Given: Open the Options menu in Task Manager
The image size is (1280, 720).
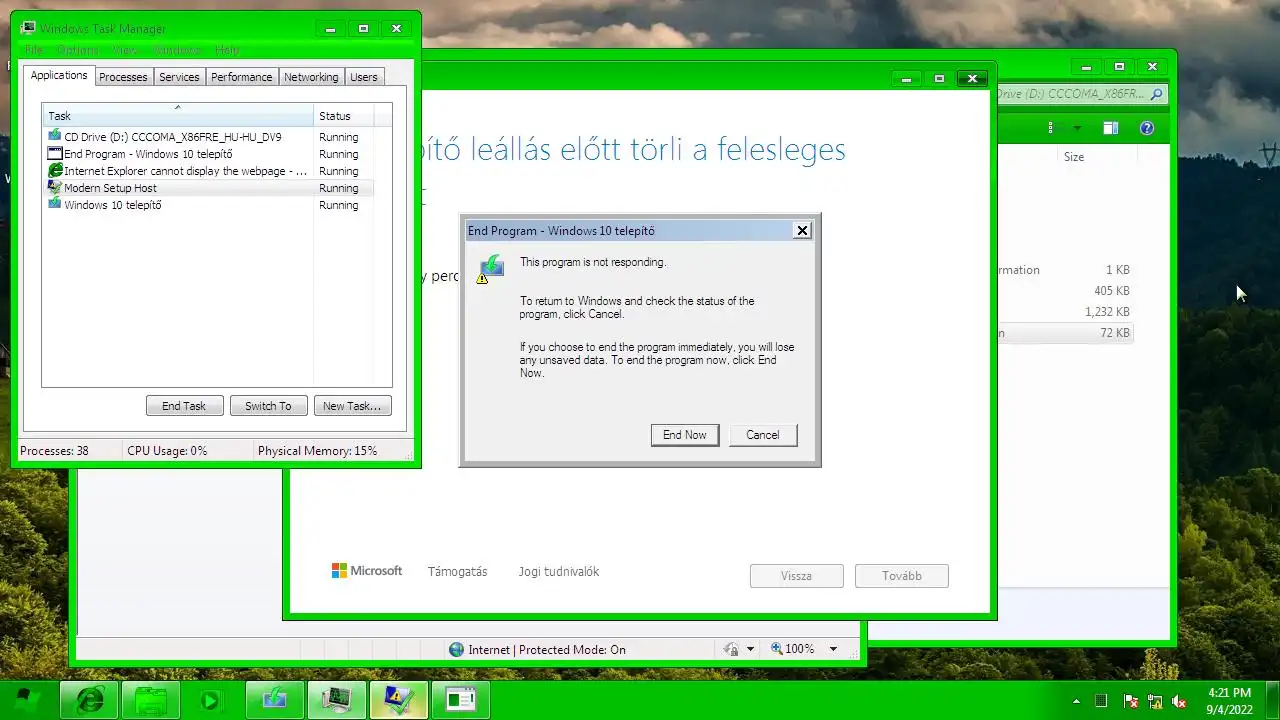Looking at the screenshot, I should pyautogui.click(x=77, y=50).
